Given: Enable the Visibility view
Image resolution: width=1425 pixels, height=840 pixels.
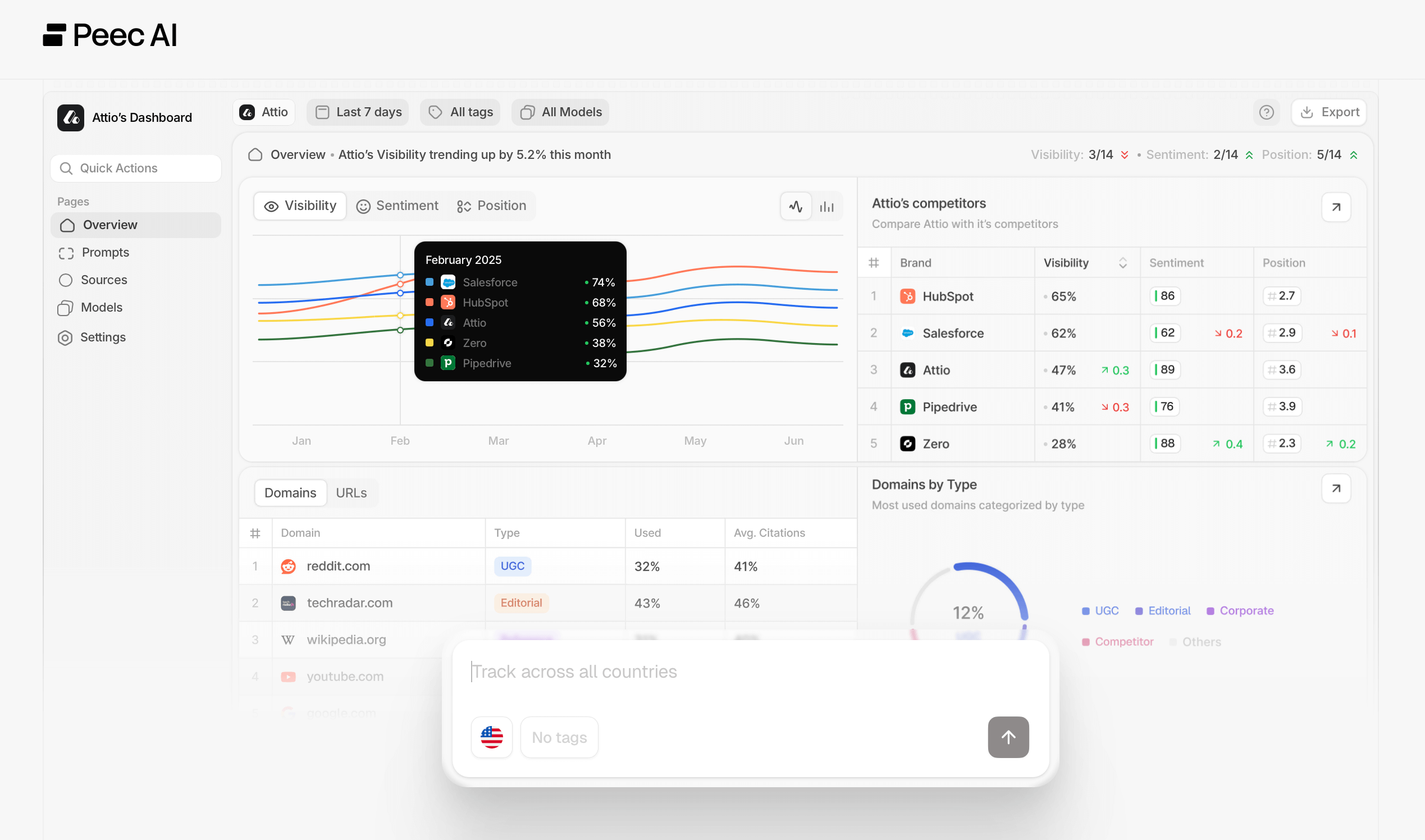Looking at the screenshot, I should coord(300,206).
